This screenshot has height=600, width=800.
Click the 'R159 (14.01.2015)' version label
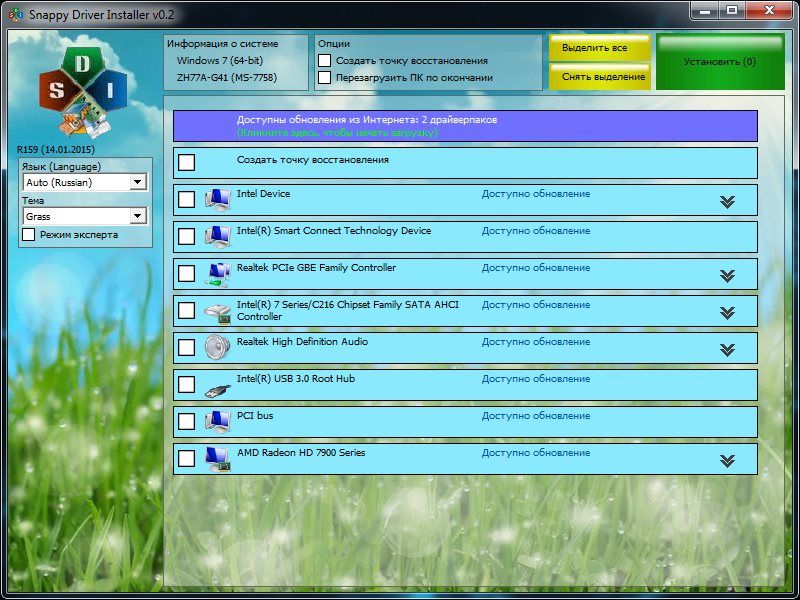56,149
